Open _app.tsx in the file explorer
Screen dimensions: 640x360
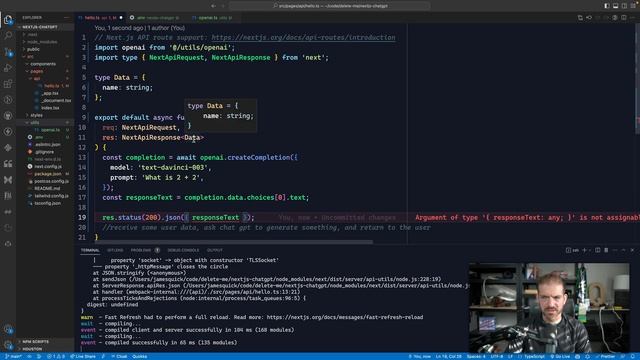[x=45, y=93]
